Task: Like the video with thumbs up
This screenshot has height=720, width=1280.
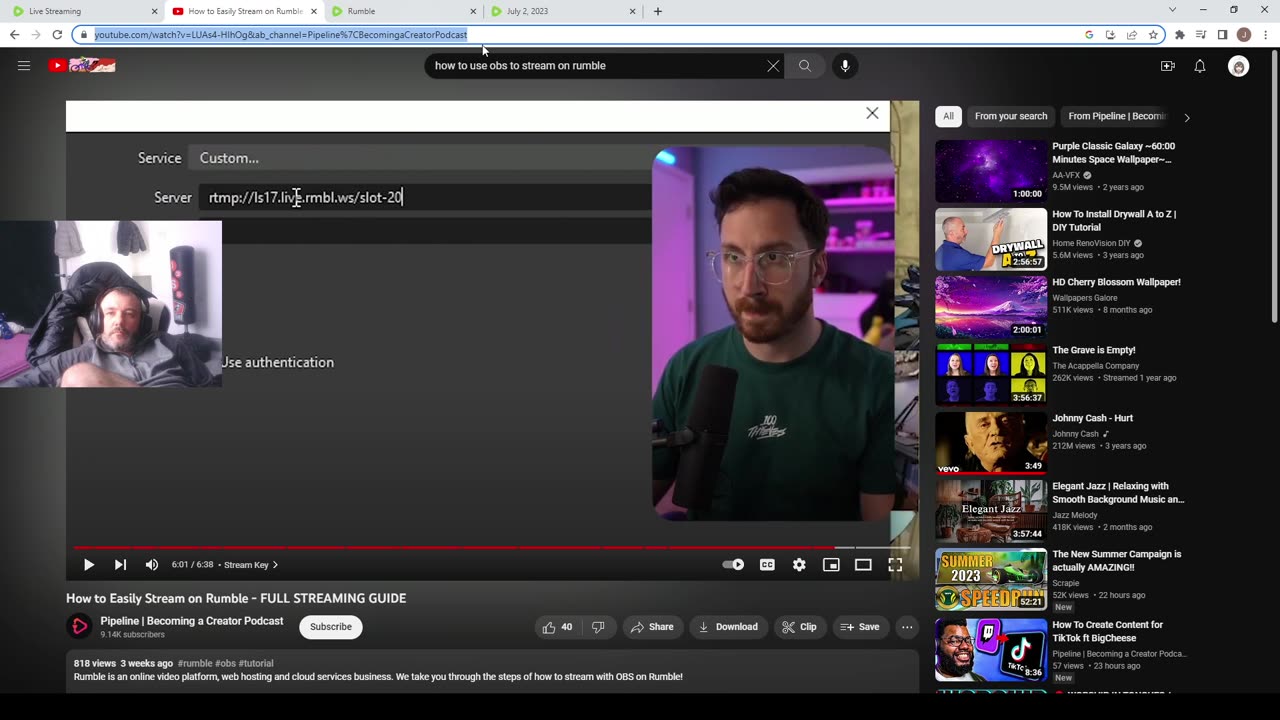Action: tap(557, 627)
